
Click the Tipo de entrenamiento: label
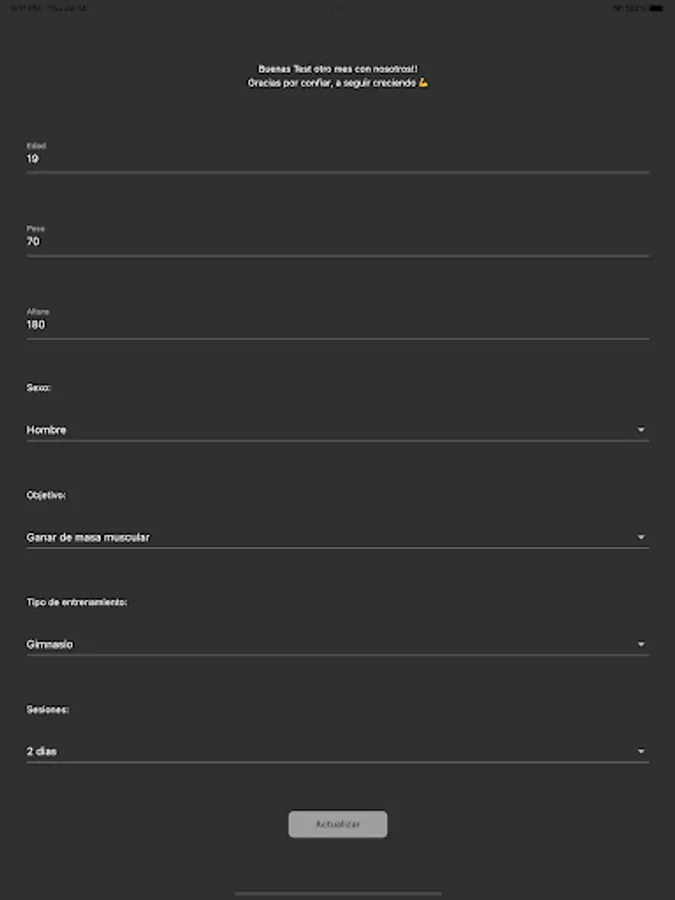coord(77,602)
